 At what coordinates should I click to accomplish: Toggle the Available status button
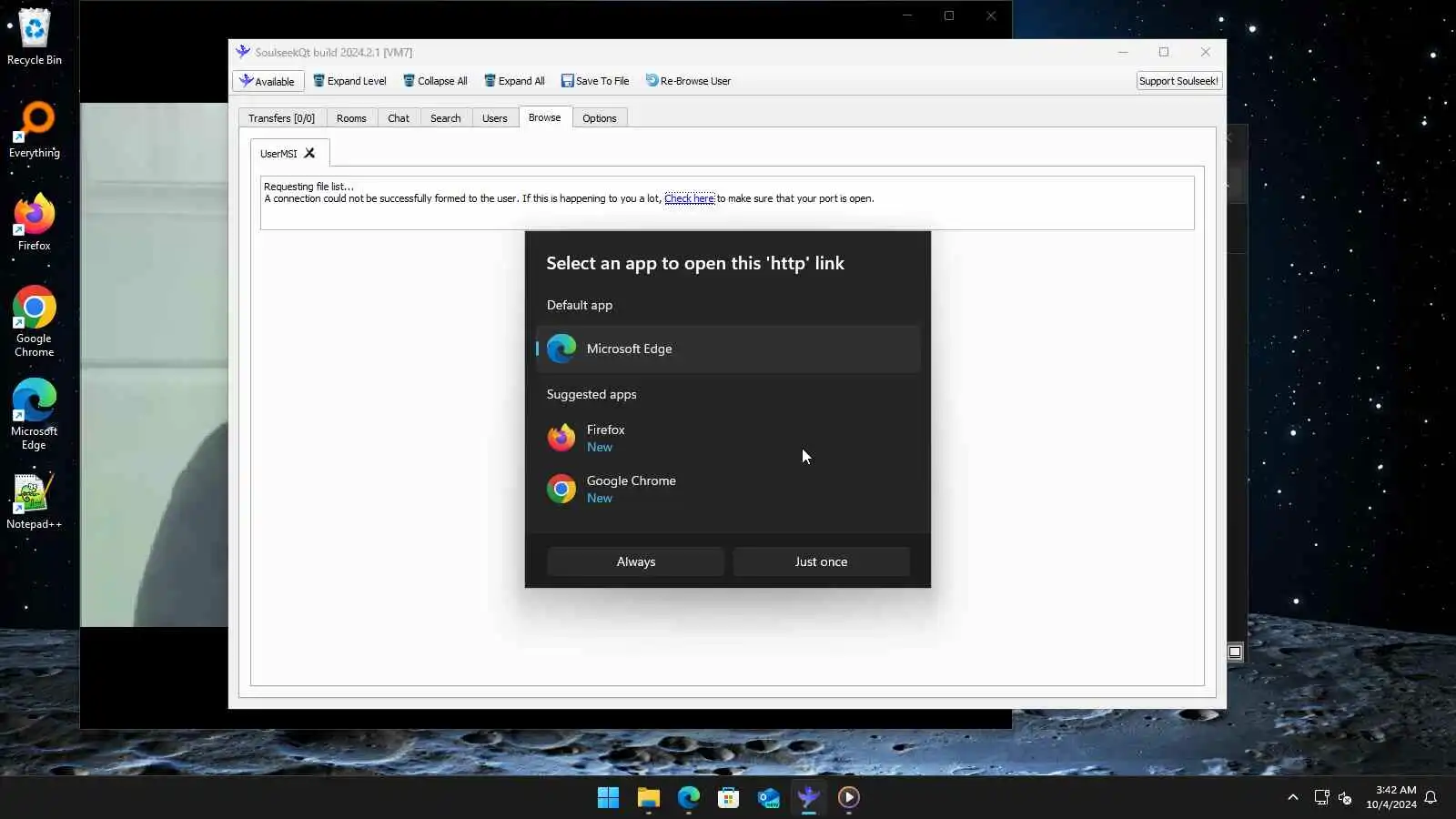click(268, 81)
